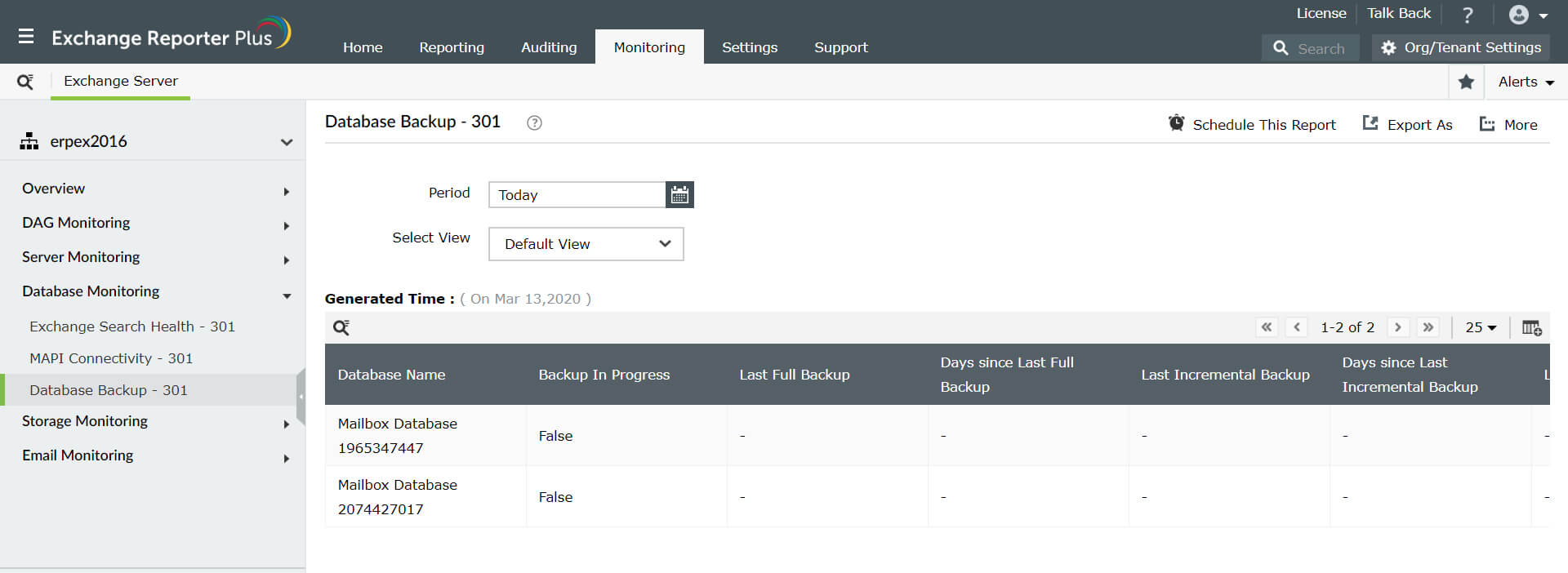The width and height of the screenshot is (1568, 573).
Task: Click the favorites star icon
Action: pos(1466,82)
